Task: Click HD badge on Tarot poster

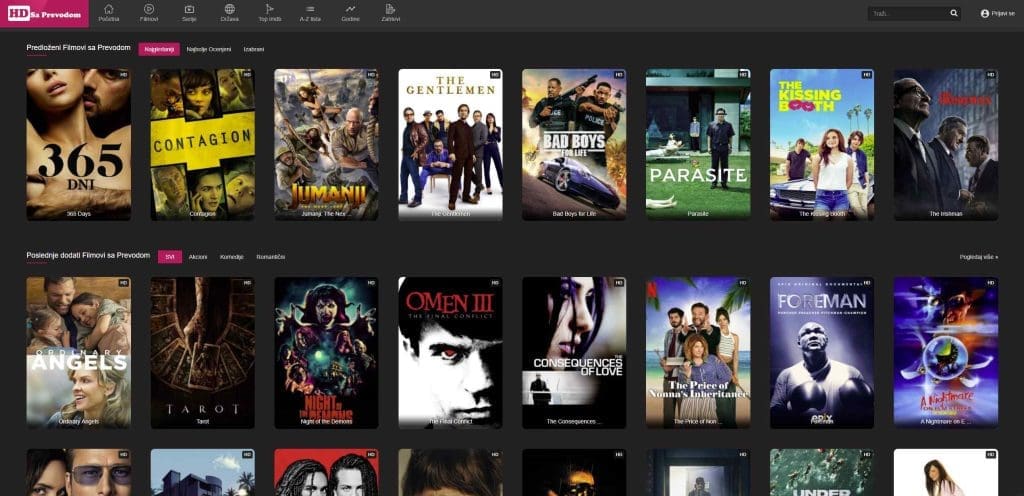Action: click(x=247, y=283)
